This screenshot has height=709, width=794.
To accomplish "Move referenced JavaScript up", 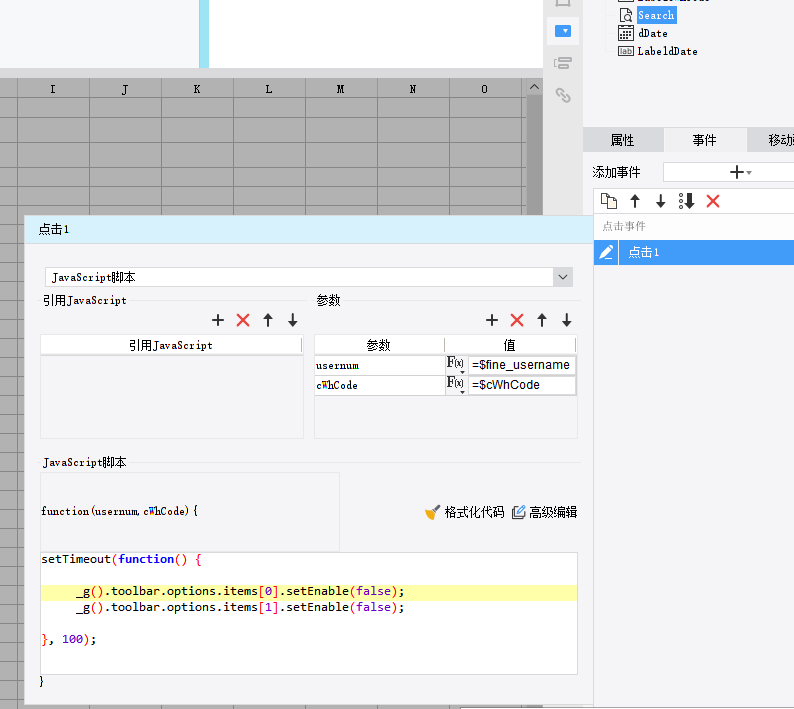I will click(x=268, y=320).
